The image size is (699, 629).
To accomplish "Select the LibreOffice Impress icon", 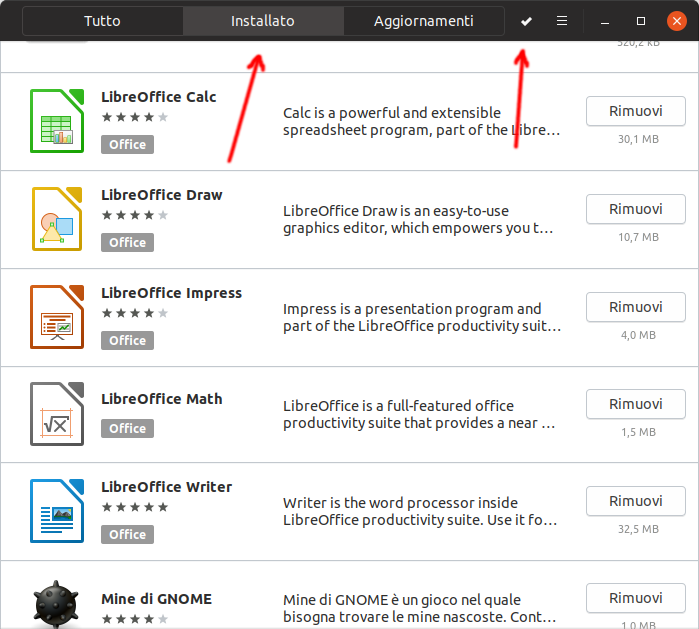I will tap(56, 317).
